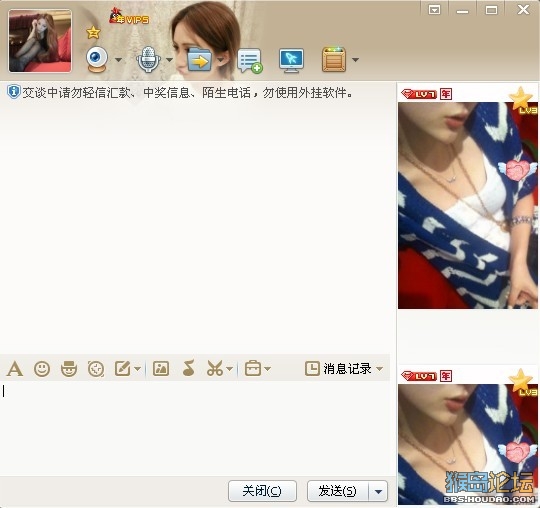Open the music sharing note icon
This screenshot has height=508, width=540.
point(188,368)
